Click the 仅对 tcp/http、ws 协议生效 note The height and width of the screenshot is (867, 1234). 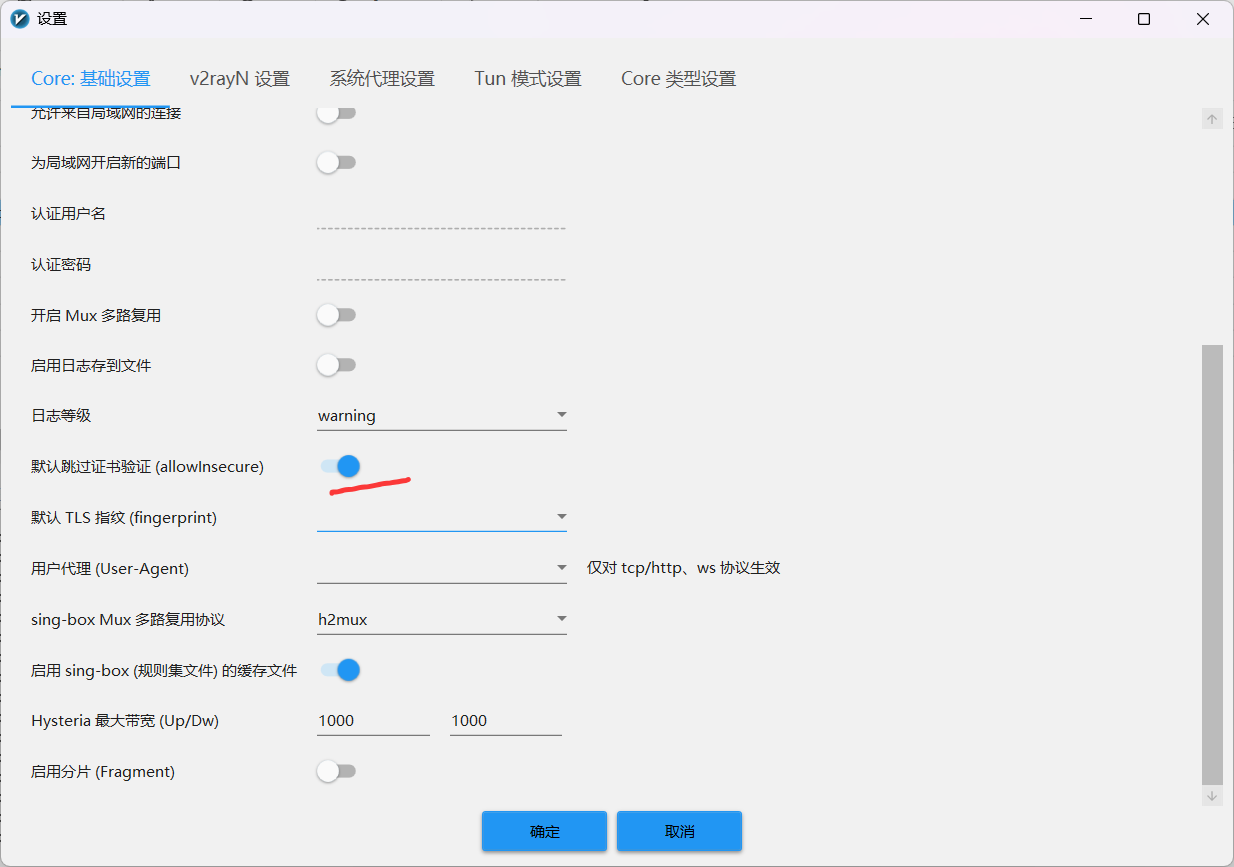tap(684, 568)
